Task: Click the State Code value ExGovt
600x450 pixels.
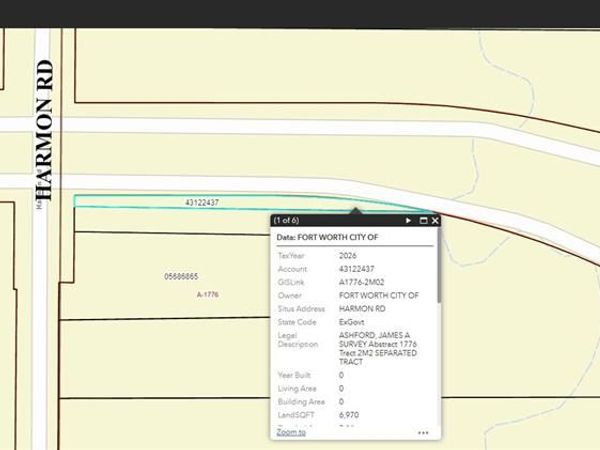Action: 351,322
